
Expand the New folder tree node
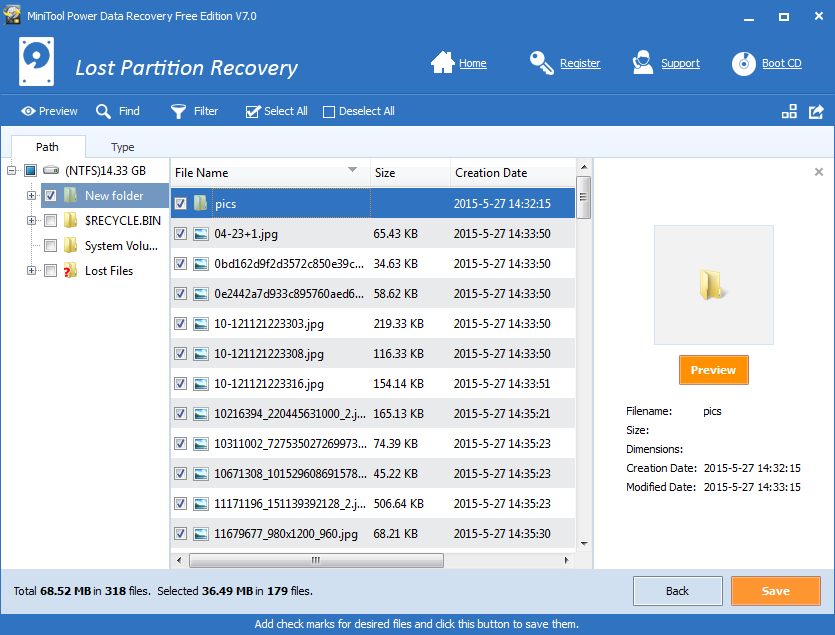tap(31, 196)
